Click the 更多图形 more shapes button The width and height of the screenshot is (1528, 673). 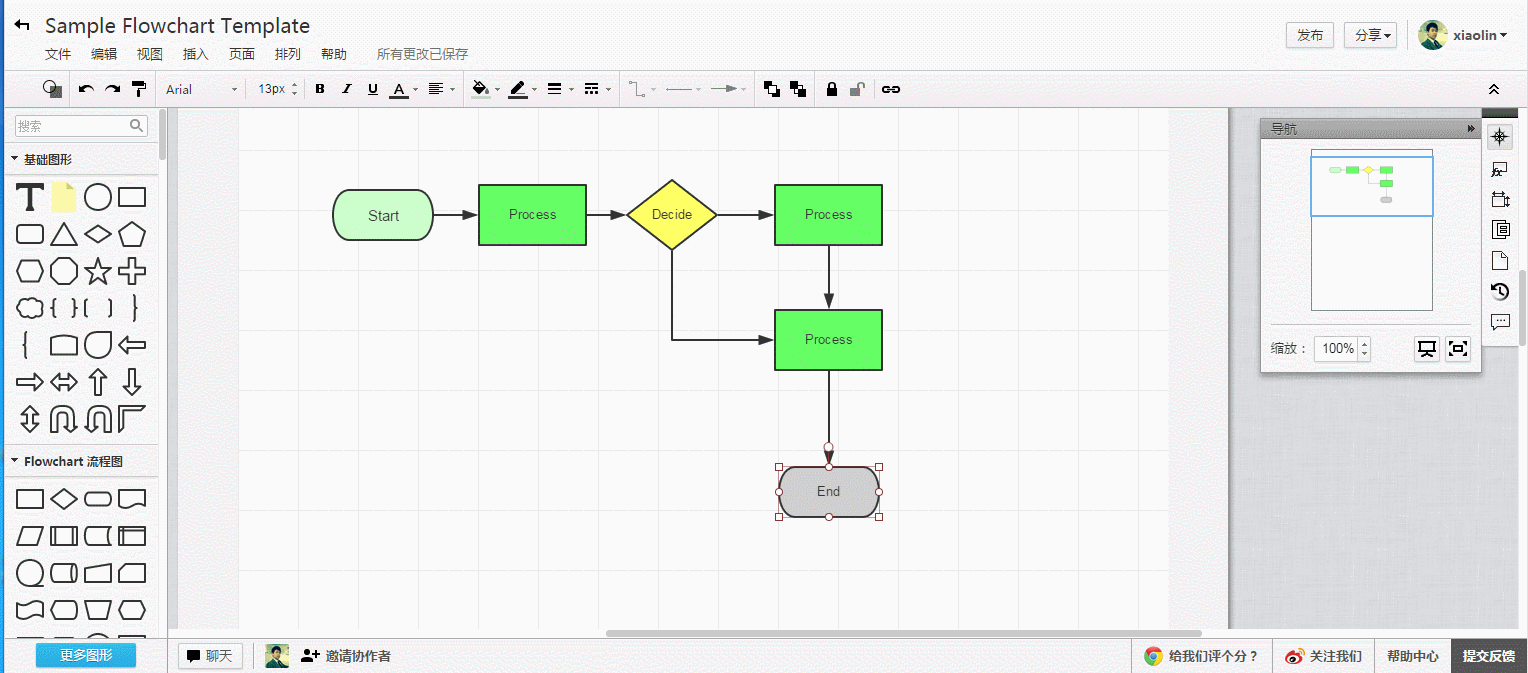tap(85, 656)
